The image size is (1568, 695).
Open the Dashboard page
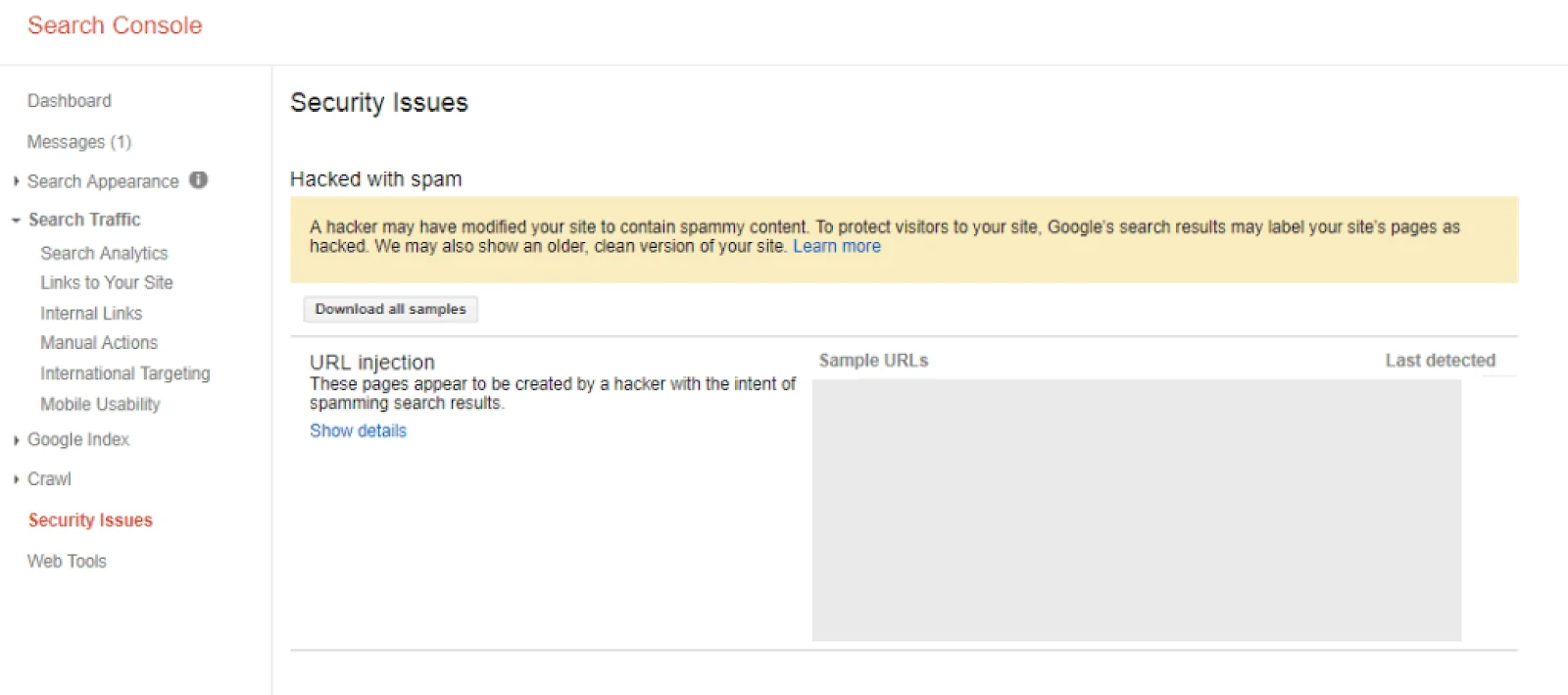pyautogui.click(x=70, y=100)
